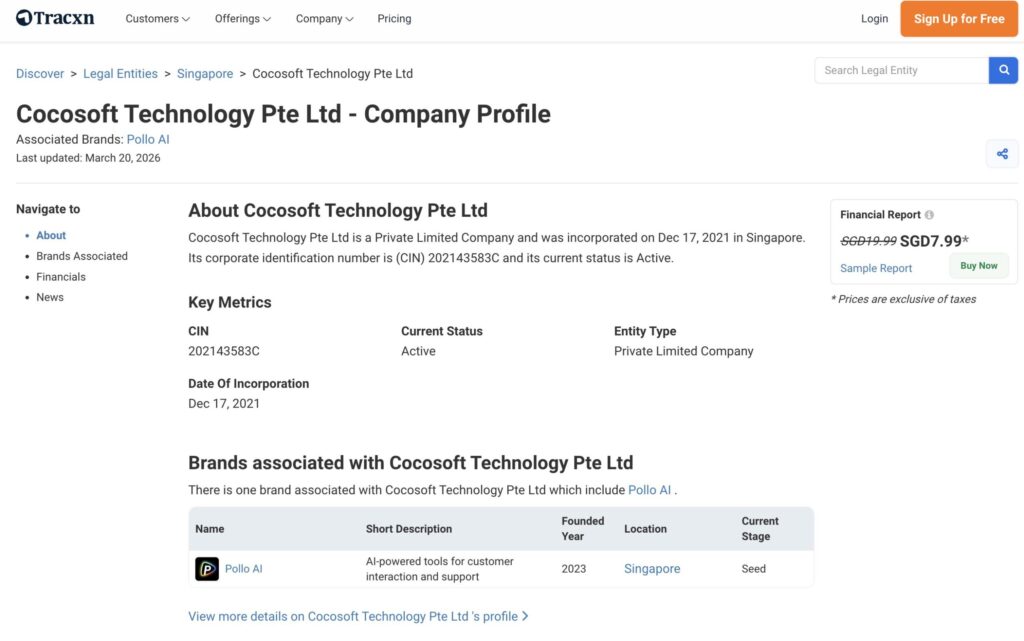Jump to News section
The image size is (1024, 641).
[x=50, y=297]
